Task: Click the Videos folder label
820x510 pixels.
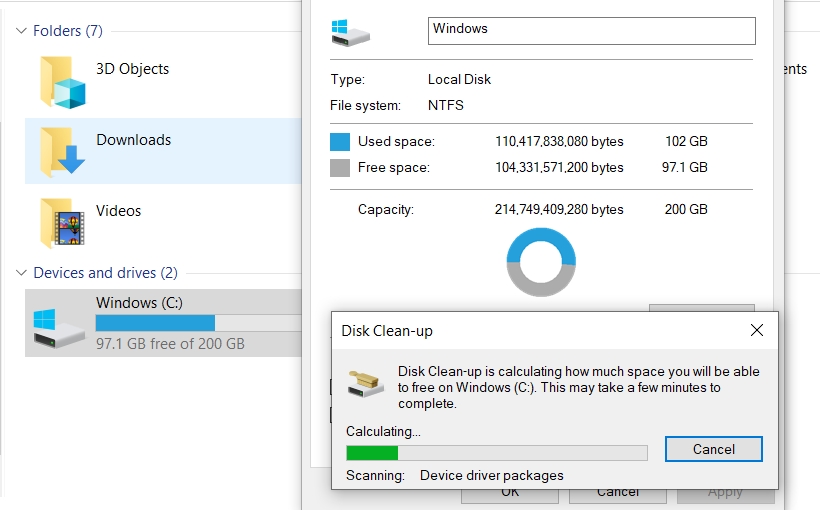Action: [118, 211]
